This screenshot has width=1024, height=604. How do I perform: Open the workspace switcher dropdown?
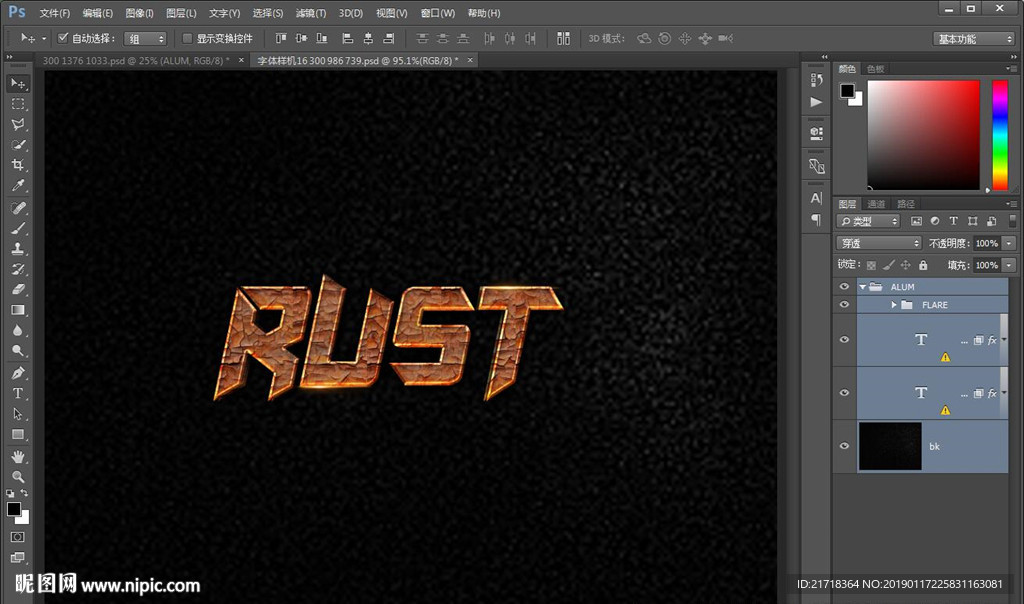coord(973,39)
